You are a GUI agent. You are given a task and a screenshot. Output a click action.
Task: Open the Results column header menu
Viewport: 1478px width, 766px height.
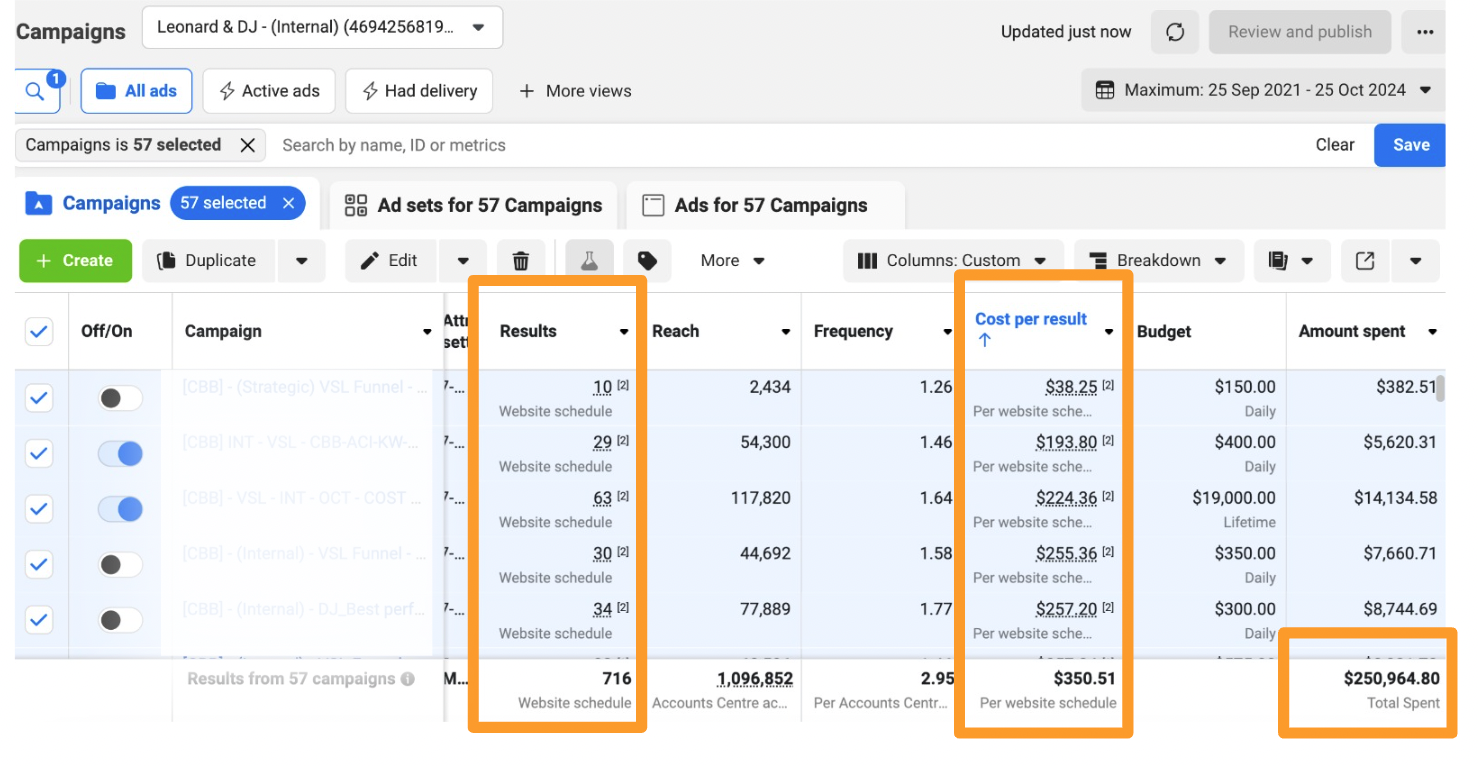624,332
